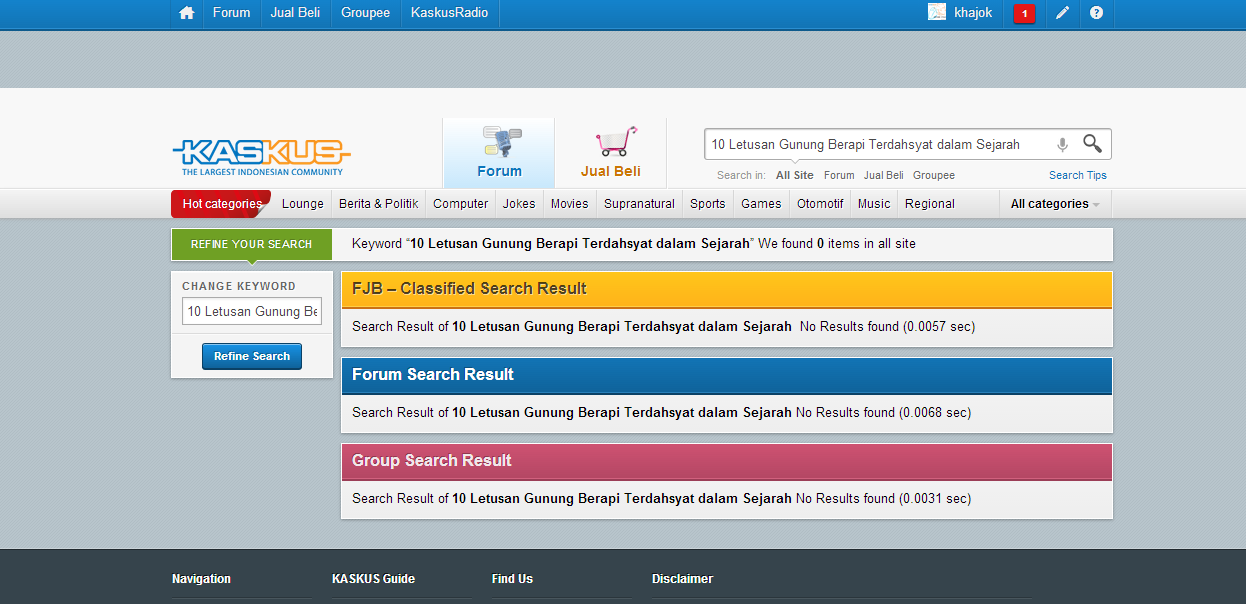Open the Jokes category
Image resolution: width=1246 pixels, height=604 pixels.
pyautogui.click(x=519, y=204)
